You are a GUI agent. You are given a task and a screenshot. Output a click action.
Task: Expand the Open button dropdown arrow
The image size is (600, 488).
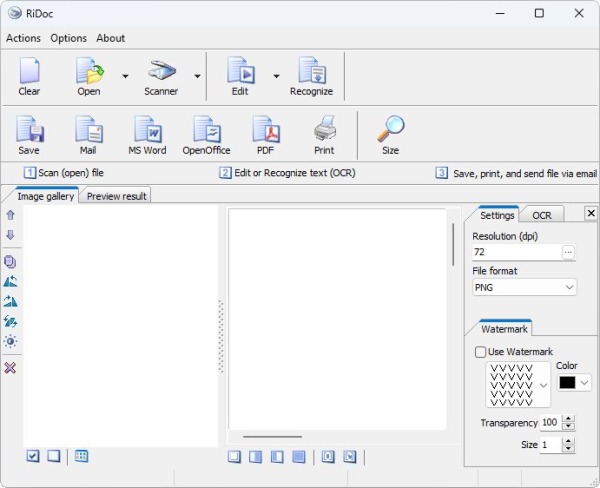tap(125, 76)
